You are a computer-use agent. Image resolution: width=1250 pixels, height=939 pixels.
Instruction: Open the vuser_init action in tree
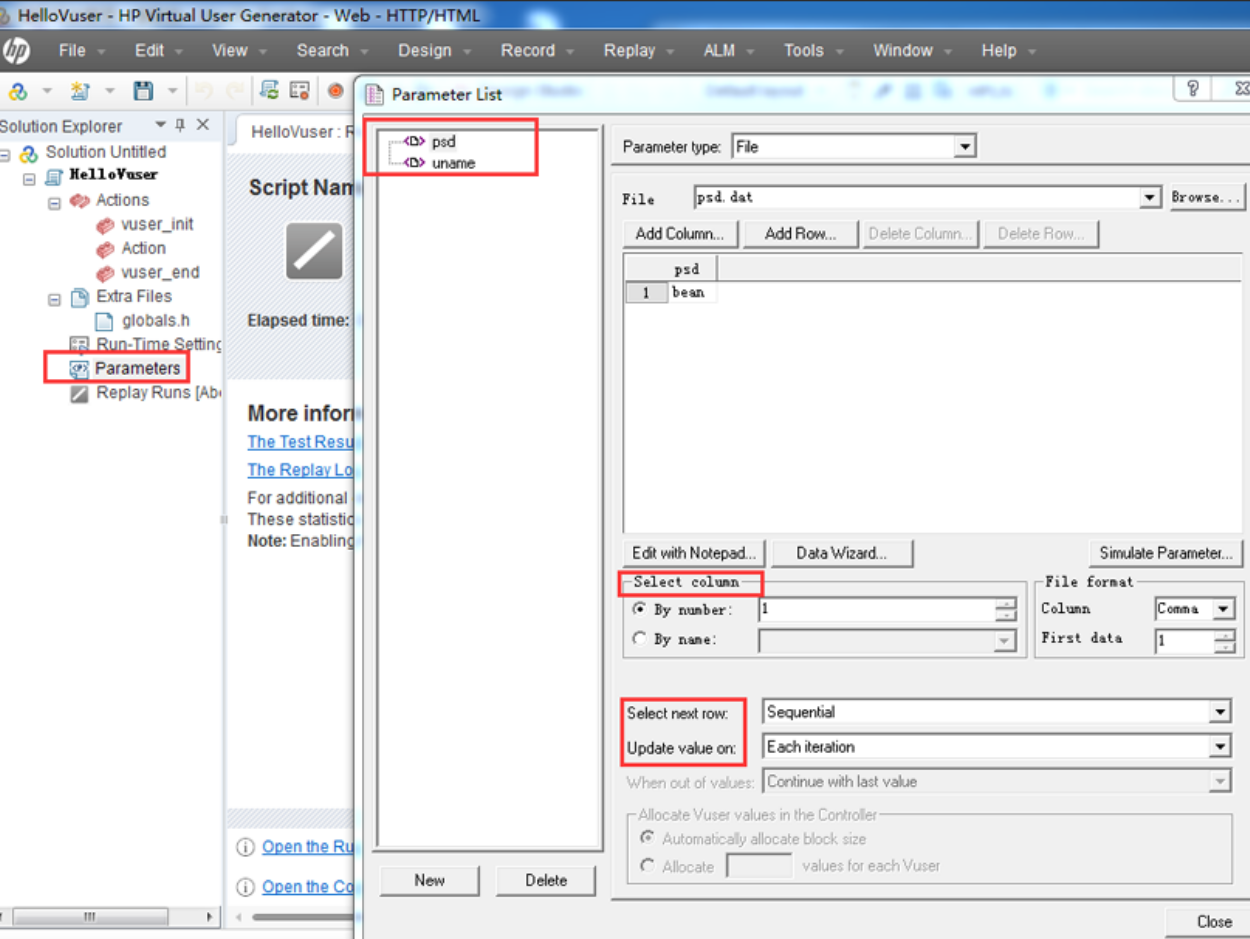[157, 224]
